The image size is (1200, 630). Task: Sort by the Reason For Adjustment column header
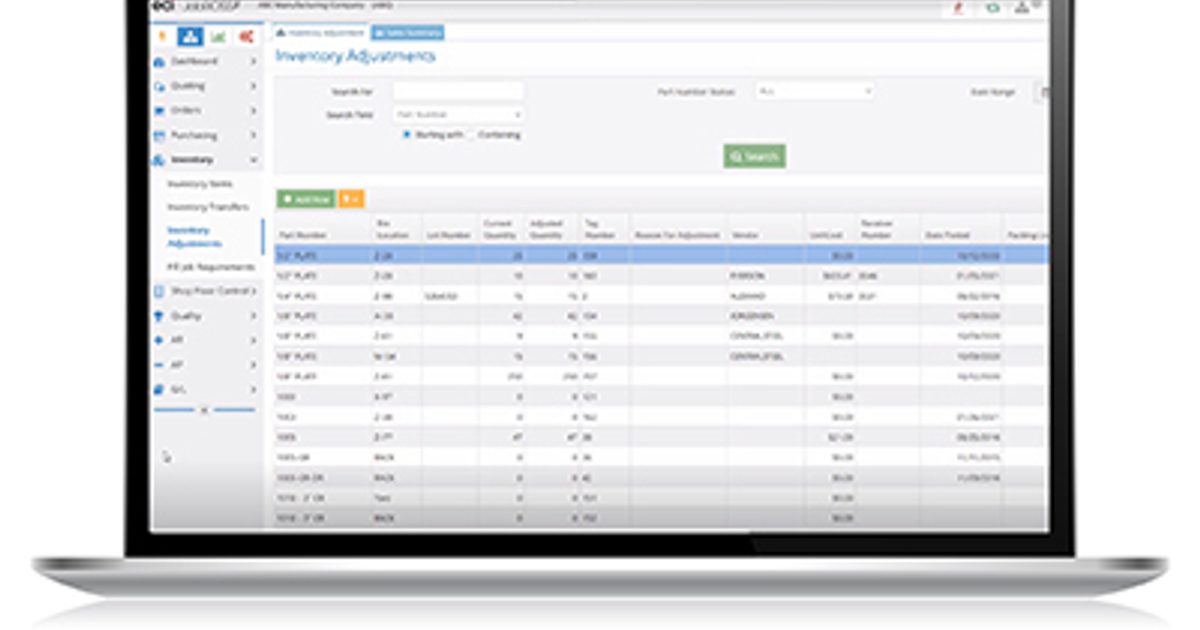(677, 235)
